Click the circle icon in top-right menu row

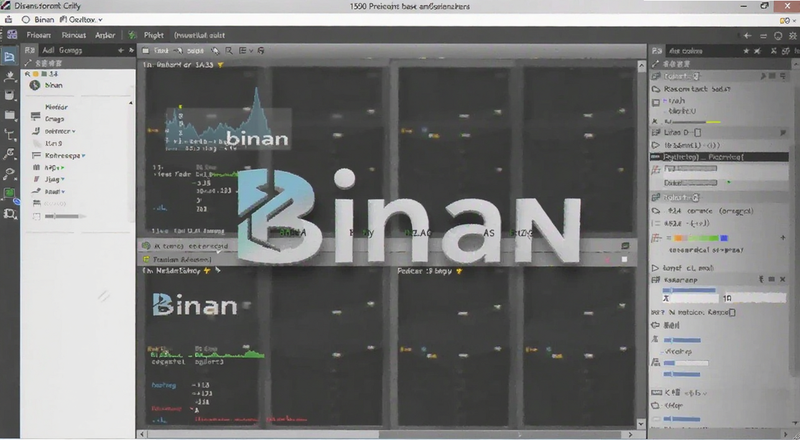778,35
